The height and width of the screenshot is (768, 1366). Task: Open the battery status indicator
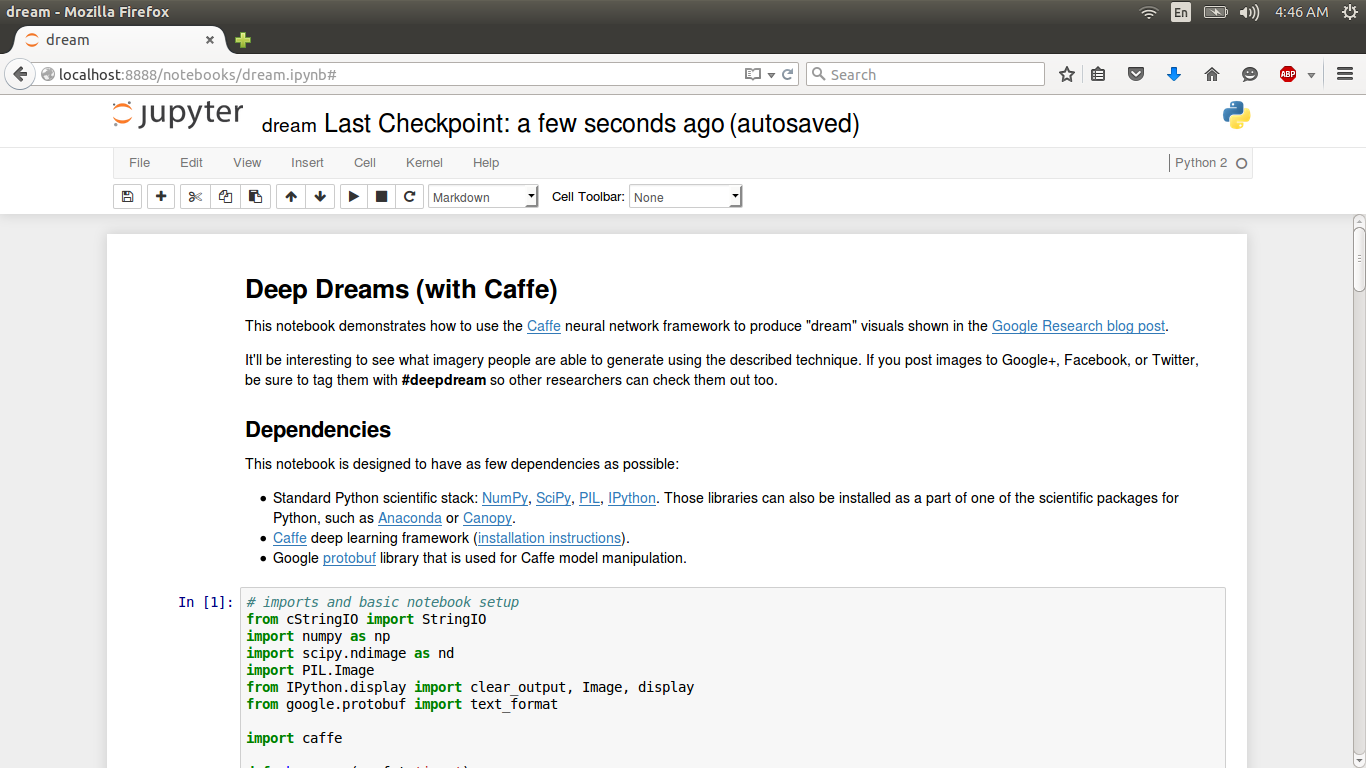coord(1215,12)
